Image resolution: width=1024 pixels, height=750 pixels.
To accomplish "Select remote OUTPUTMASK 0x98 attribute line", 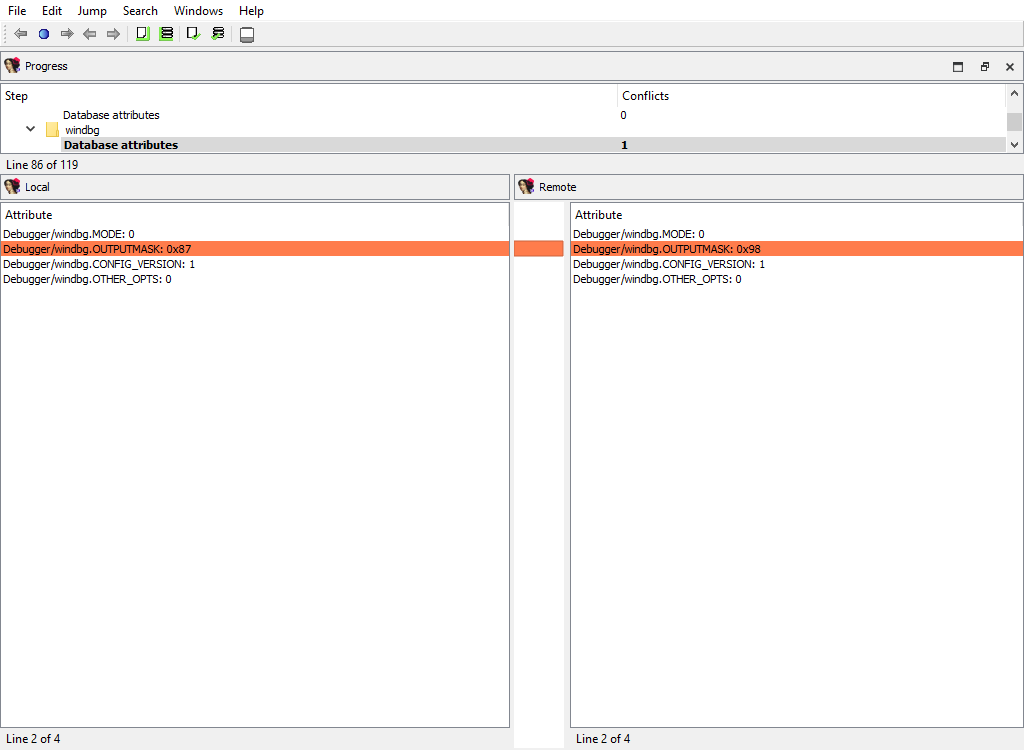I will click(667, 249).
